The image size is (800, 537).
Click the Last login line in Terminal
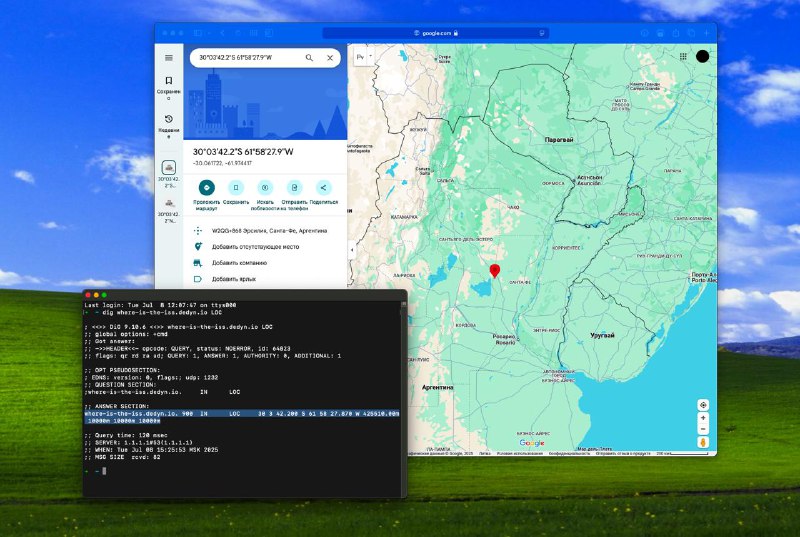(160, 305)
